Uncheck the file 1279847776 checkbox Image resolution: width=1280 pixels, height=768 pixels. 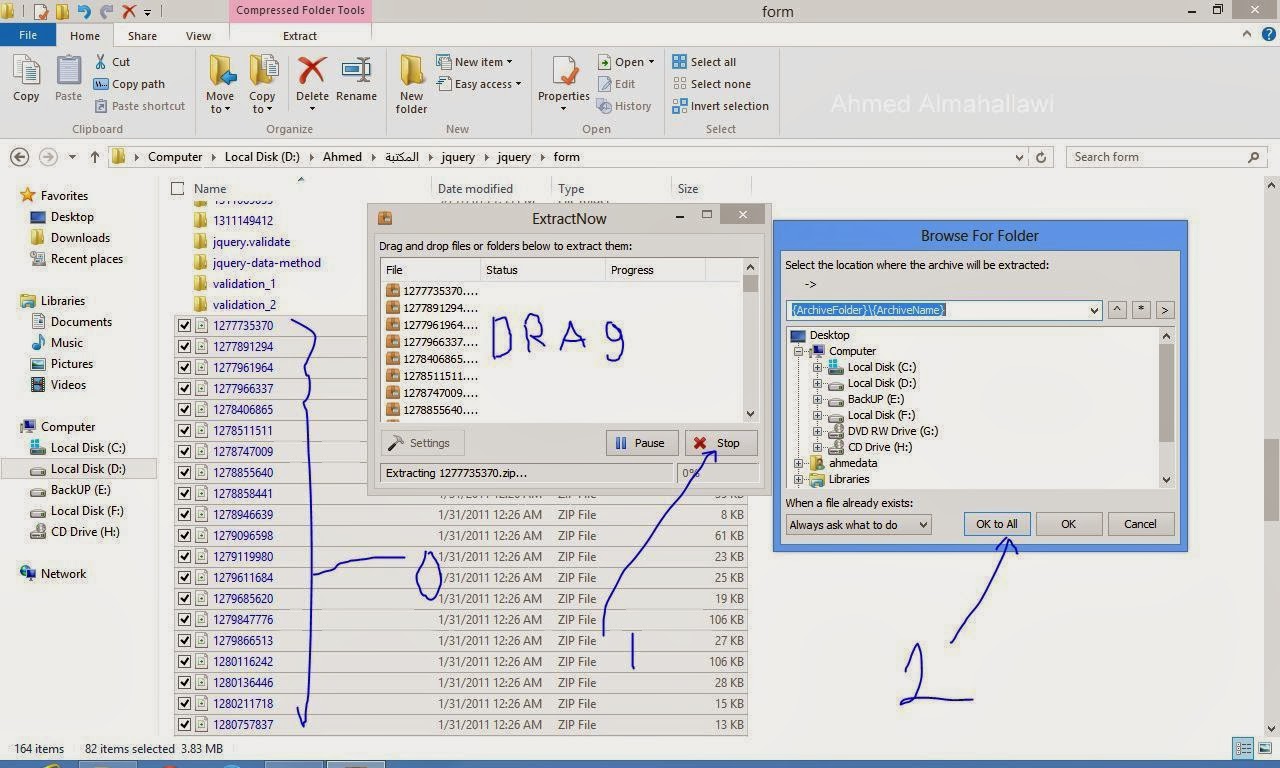pyautogui.click(x=184, y=620)
